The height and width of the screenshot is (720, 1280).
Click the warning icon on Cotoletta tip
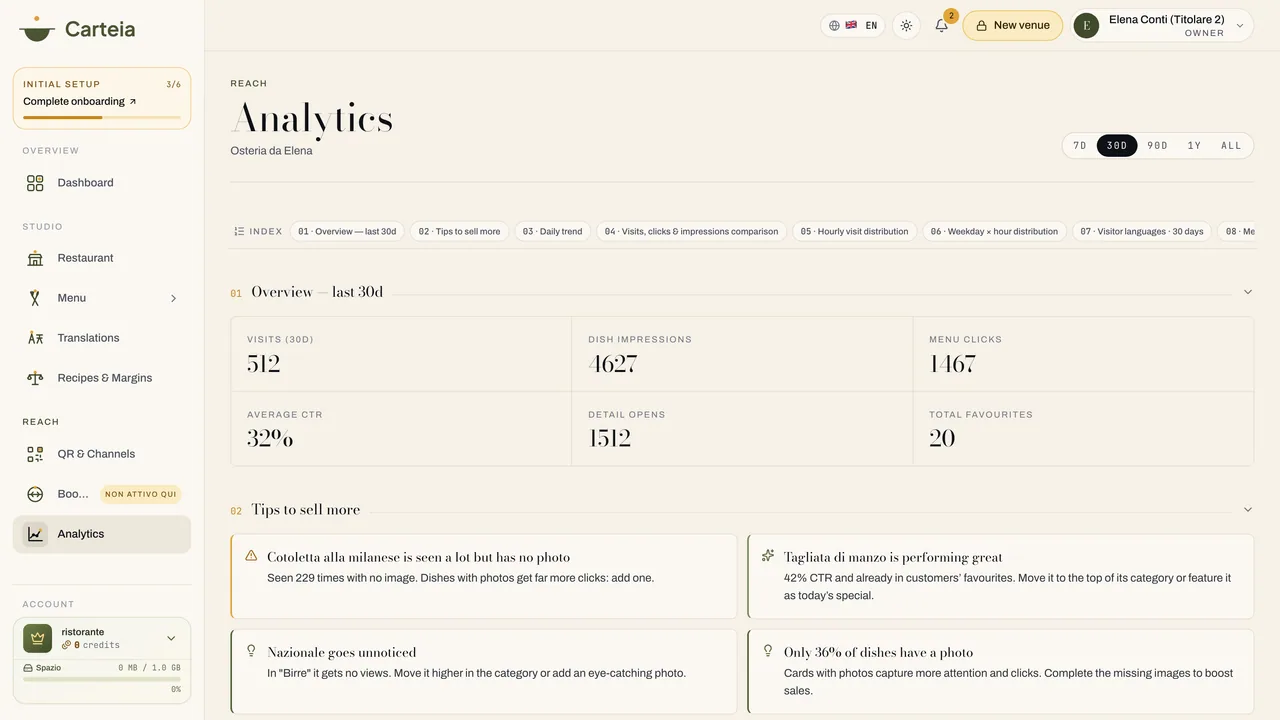251,555
